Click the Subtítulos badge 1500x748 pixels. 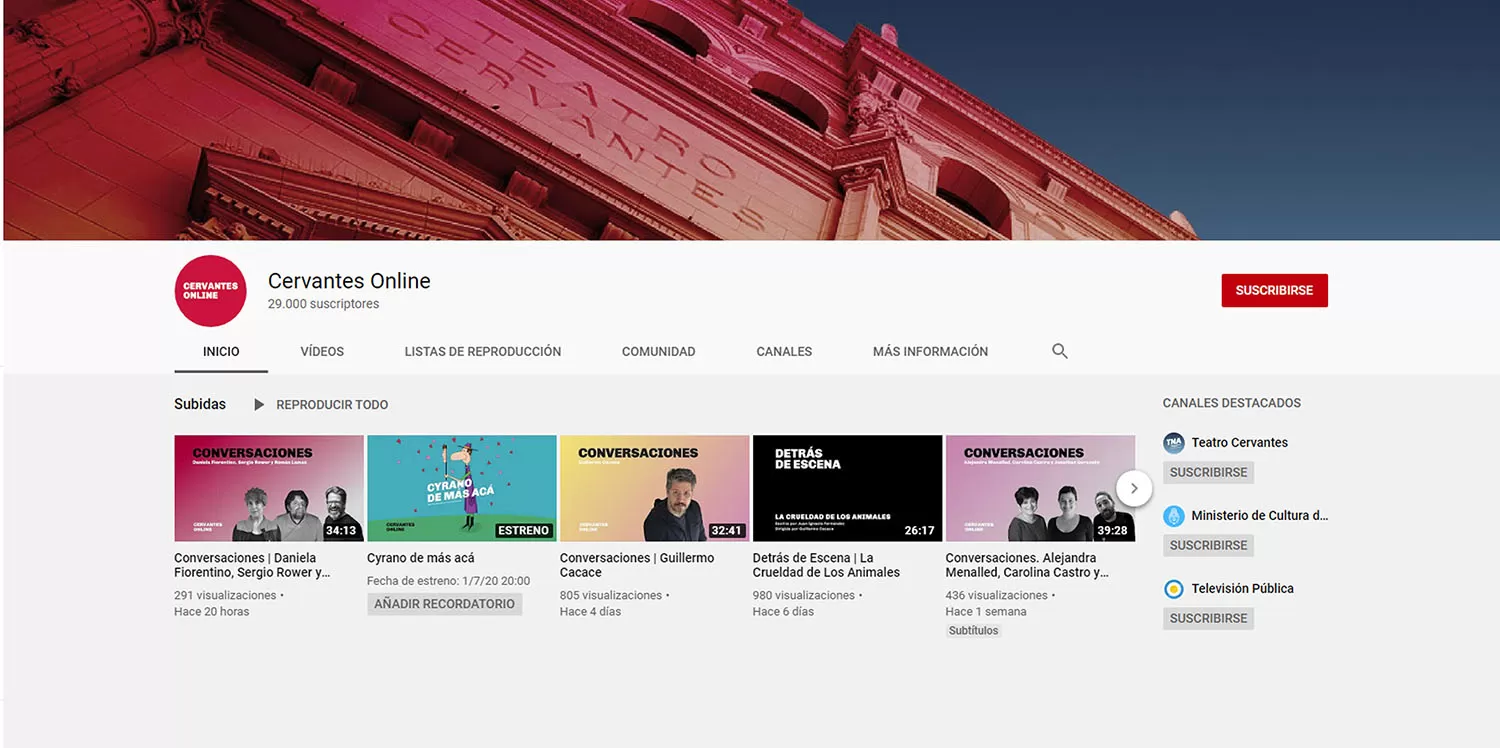(x=974, y=631)
